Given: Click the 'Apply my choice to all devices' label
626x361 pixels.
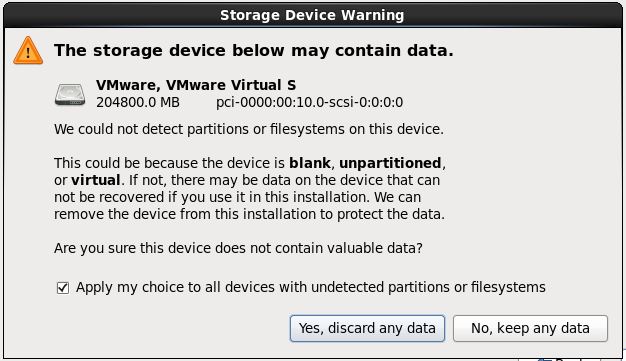Looking at the screenshot, I should point(311,288).
